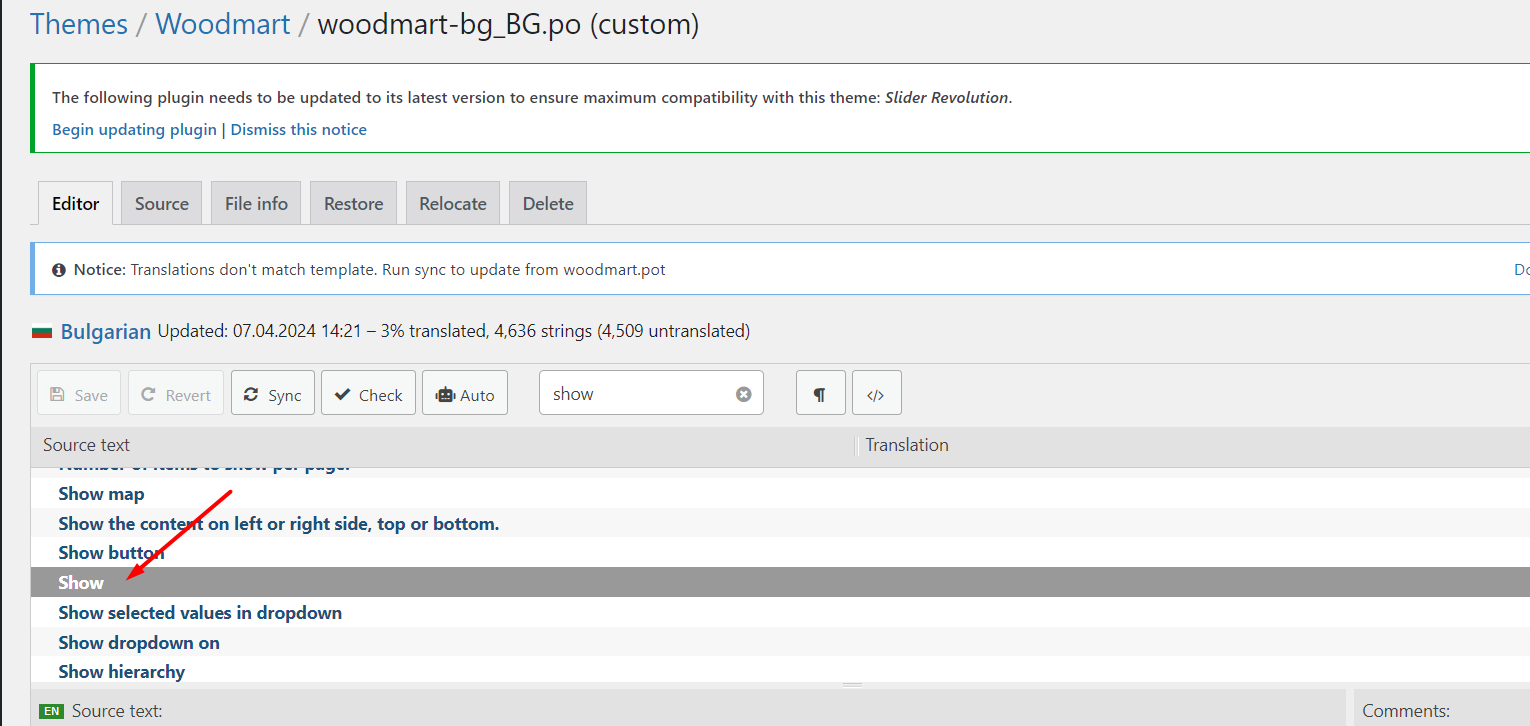
Task: Click the Revert button
Action: tap(176, 393)
